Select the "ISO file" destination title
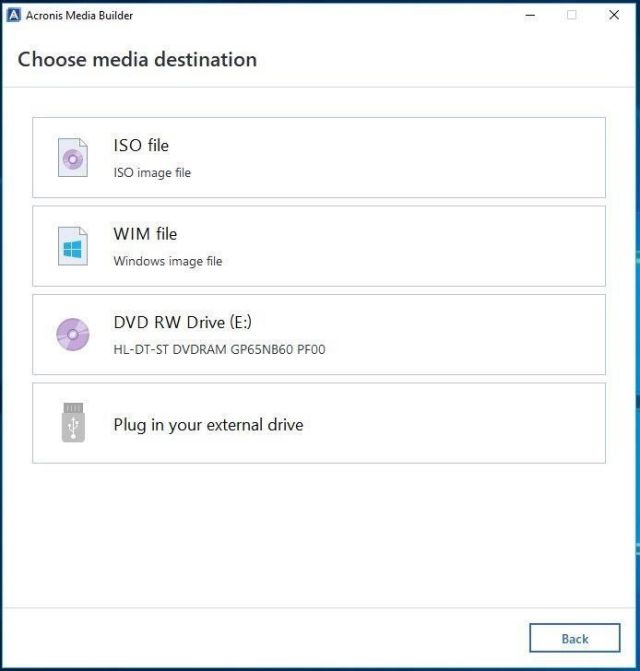Screen dimensions: 640x671 tap(141, 146)
